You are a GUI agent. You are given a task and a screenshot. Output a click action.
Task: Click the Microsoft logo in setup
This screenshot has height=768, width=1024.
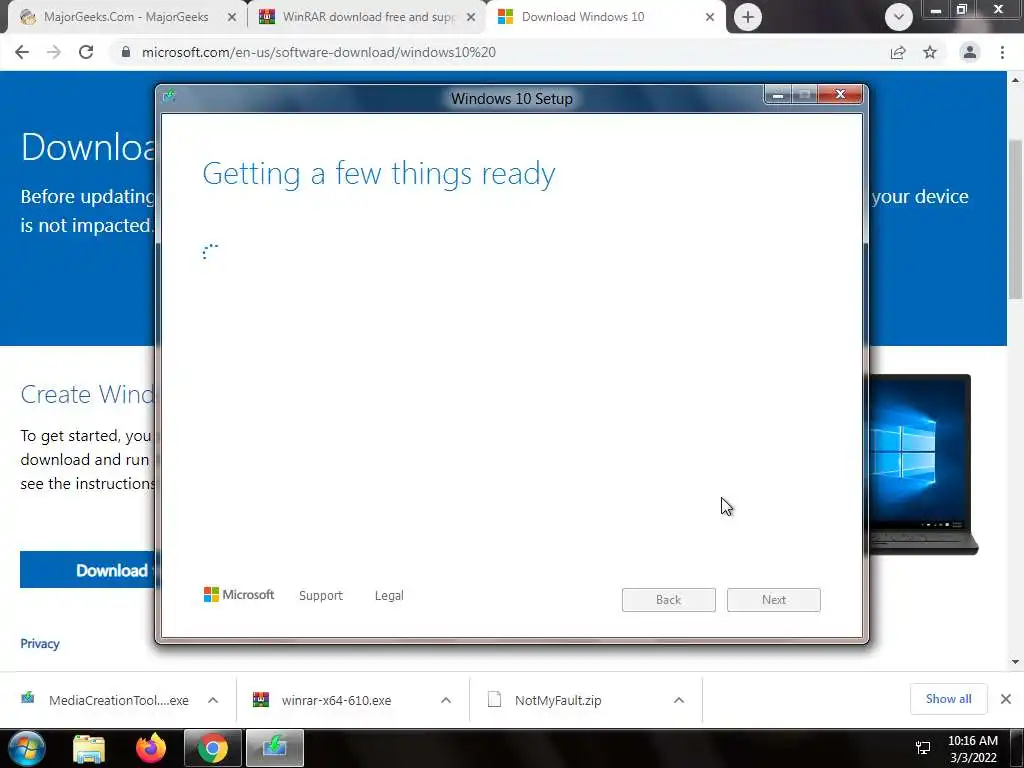[239, 595]
